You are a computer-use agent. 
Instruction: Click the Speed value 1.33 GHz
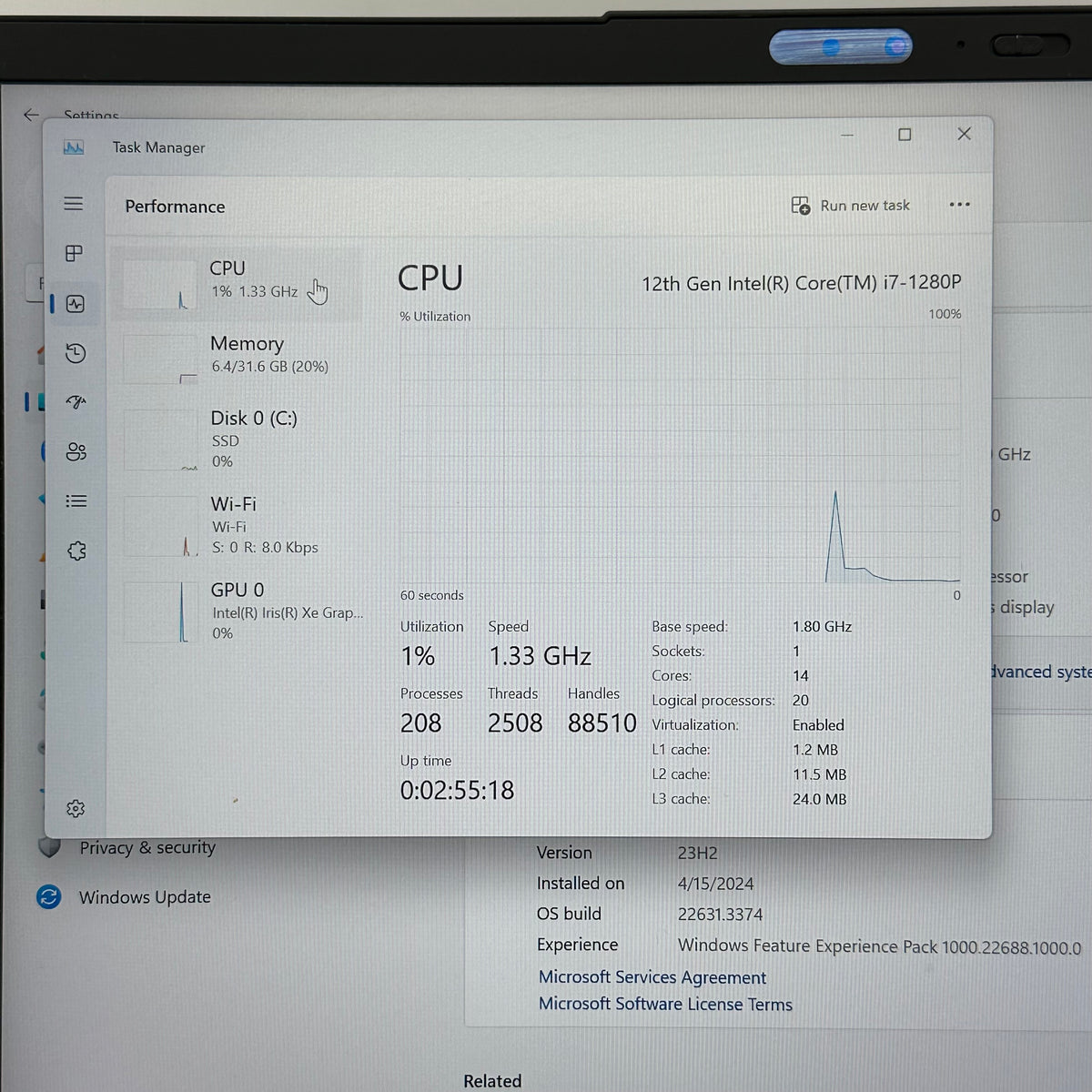pyautogui.click(x=540, y=656)
